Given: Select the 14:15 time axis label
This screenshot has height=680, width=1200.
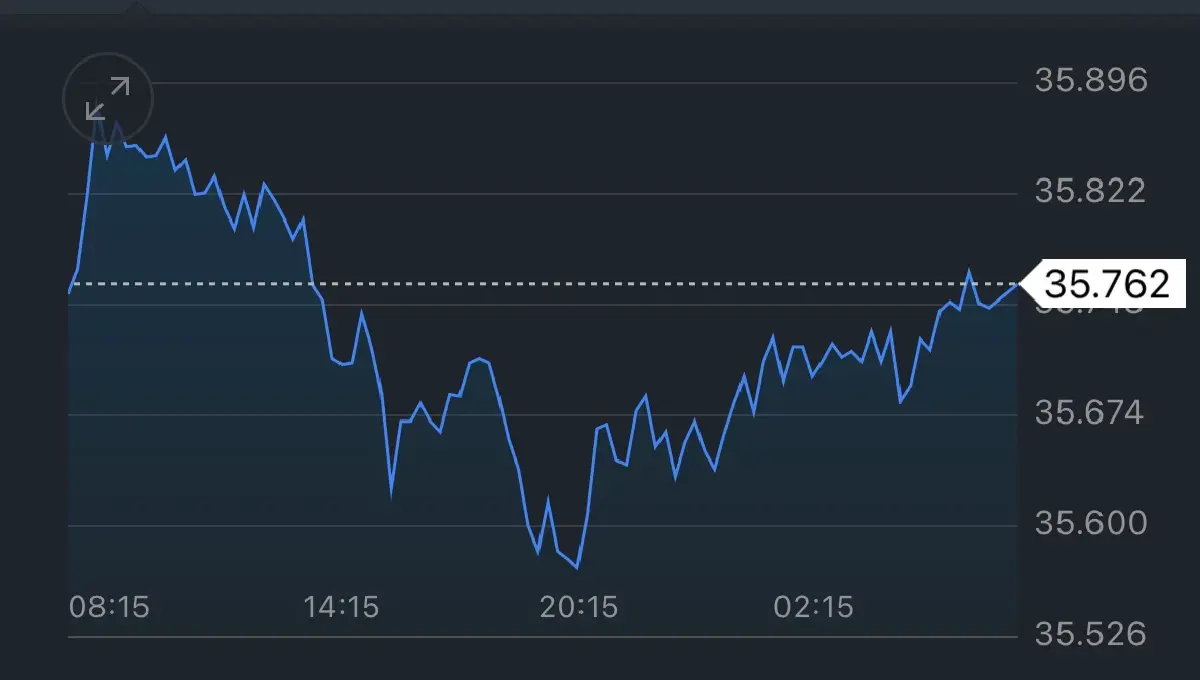Looking at the screenshot, I should pyautogui.click(x=339, y=606).
